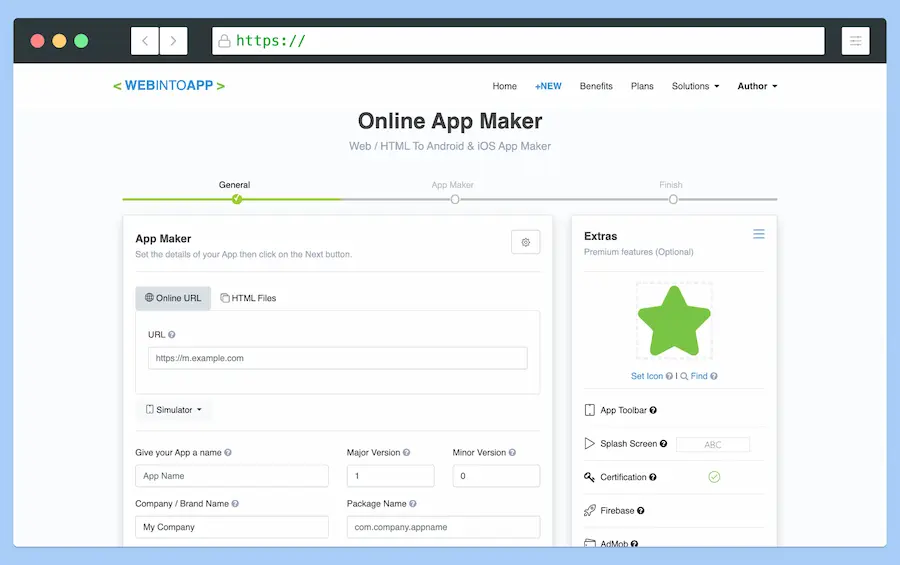Viewport: 900px width, 565px height.
Task: Open Benefits in navigation
Action: 596,86
